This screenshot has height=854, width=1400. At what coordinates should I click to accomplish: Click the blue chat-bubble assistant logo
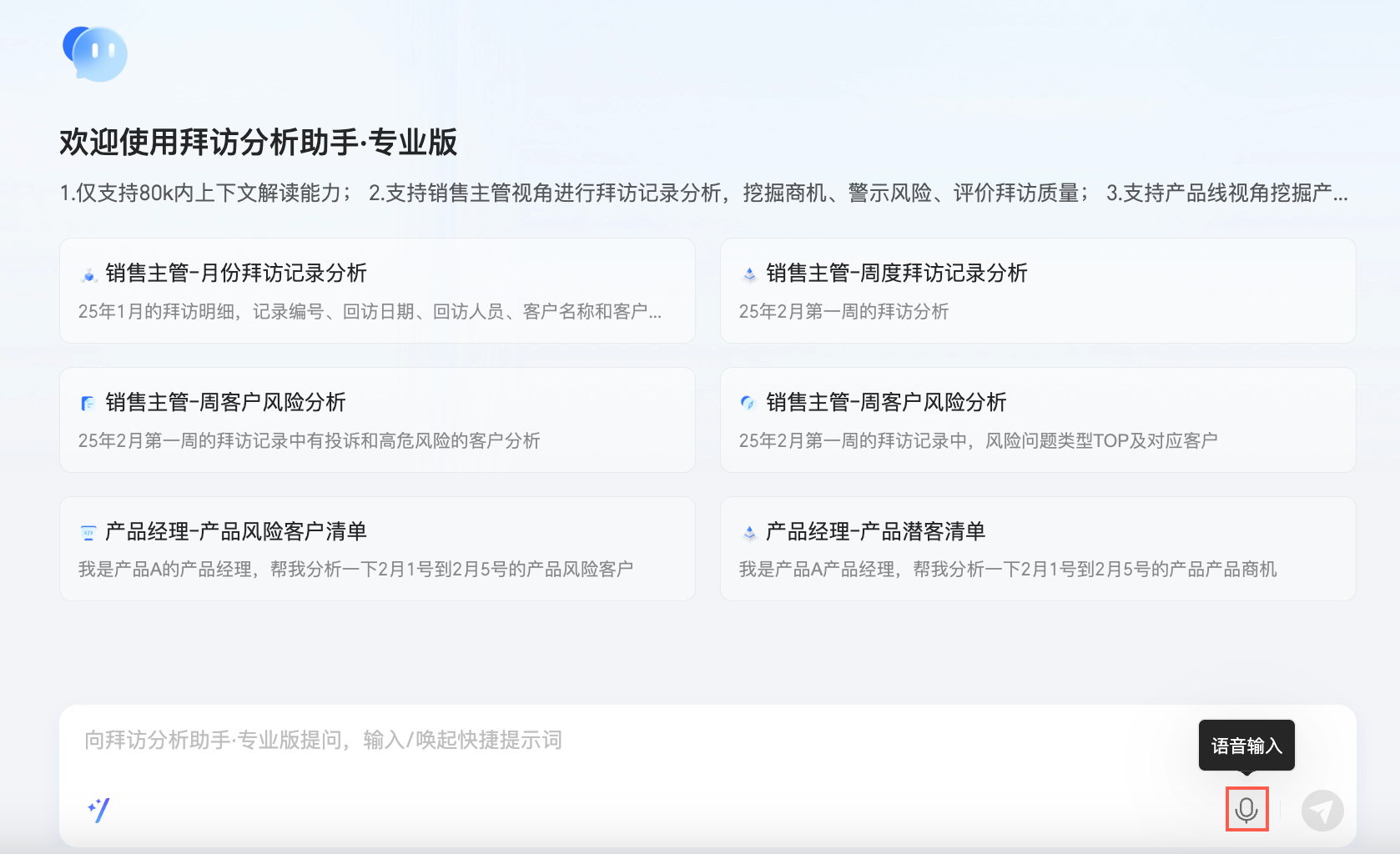coord(95,53)
